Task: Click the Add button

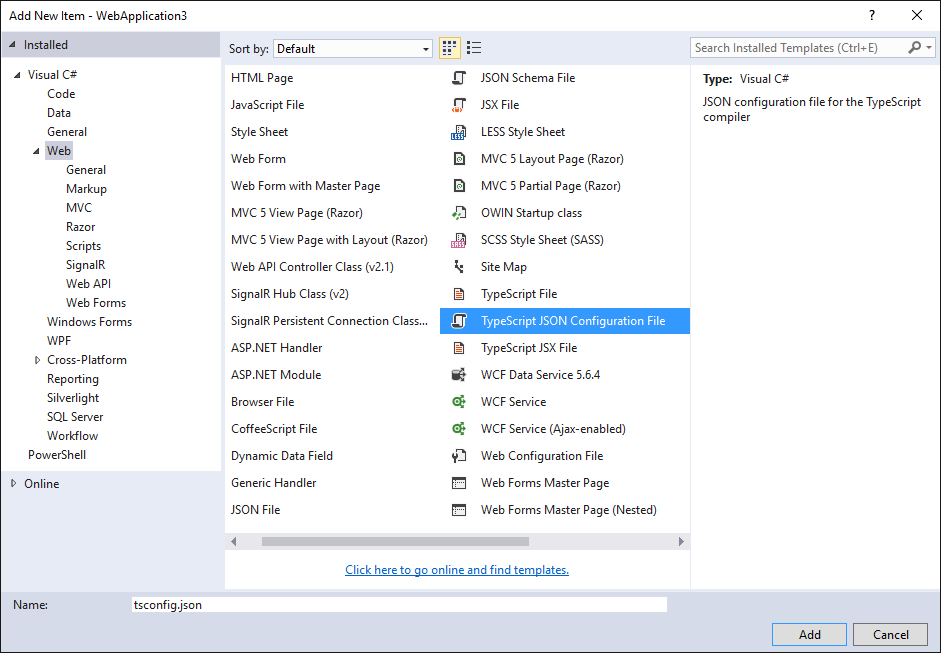Action: tap(808, 634)
